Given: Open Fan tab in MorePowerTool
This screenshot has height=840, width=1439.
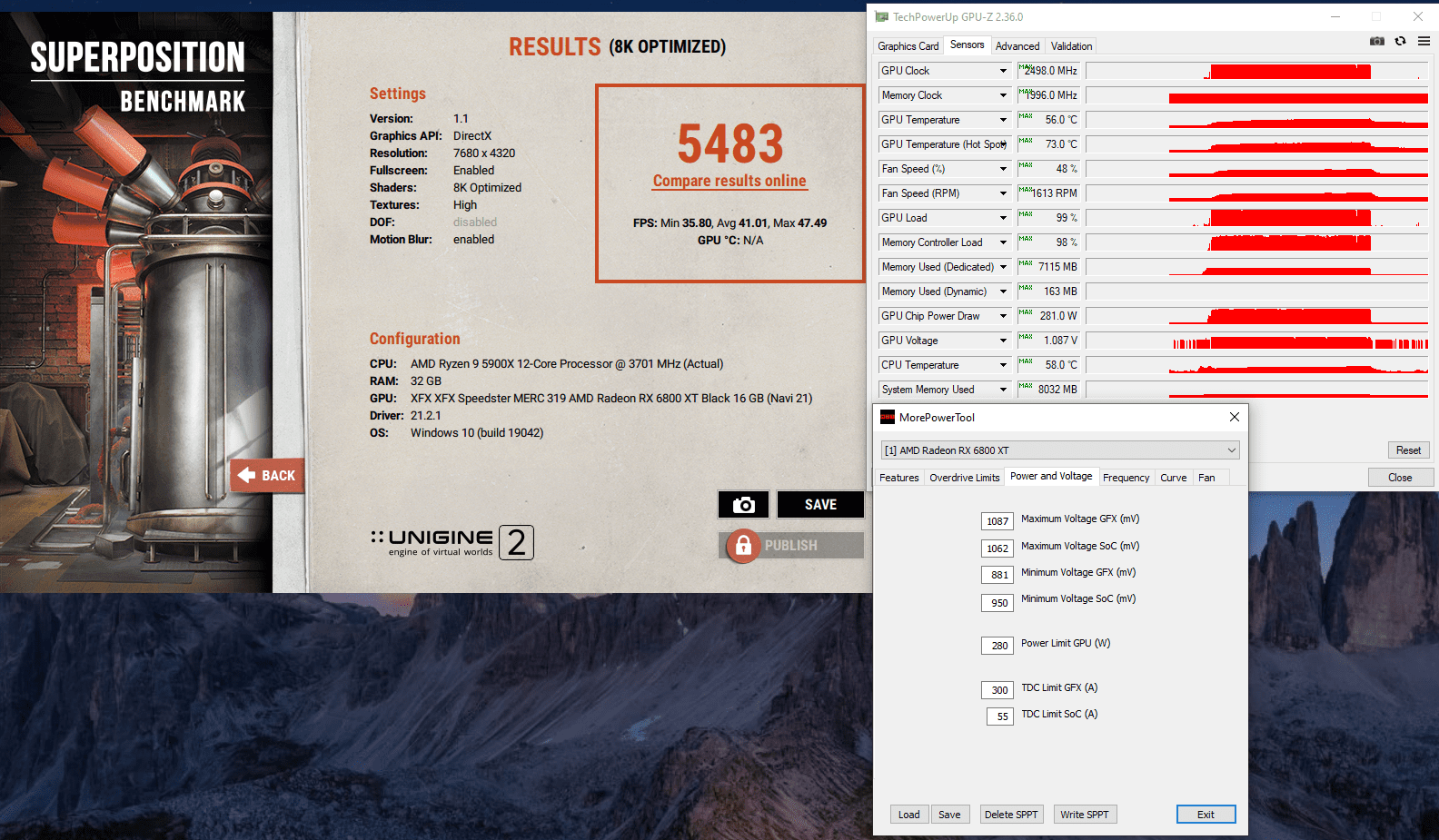Looking at the screenshot, I should click(1206, 478).
